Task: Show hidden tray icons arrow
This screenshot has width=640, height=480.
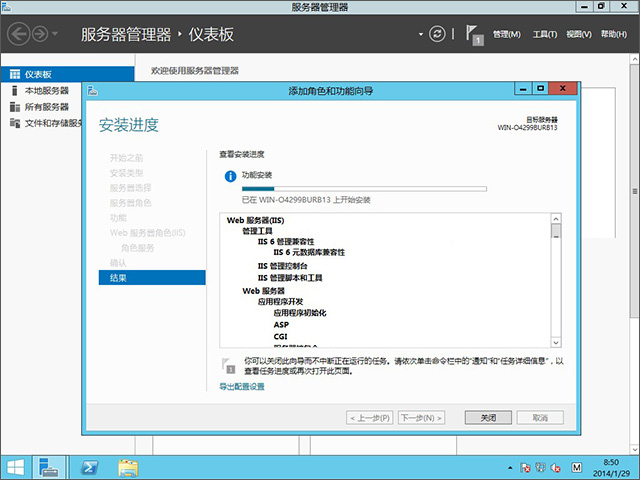Action: (x=510, y=468)
